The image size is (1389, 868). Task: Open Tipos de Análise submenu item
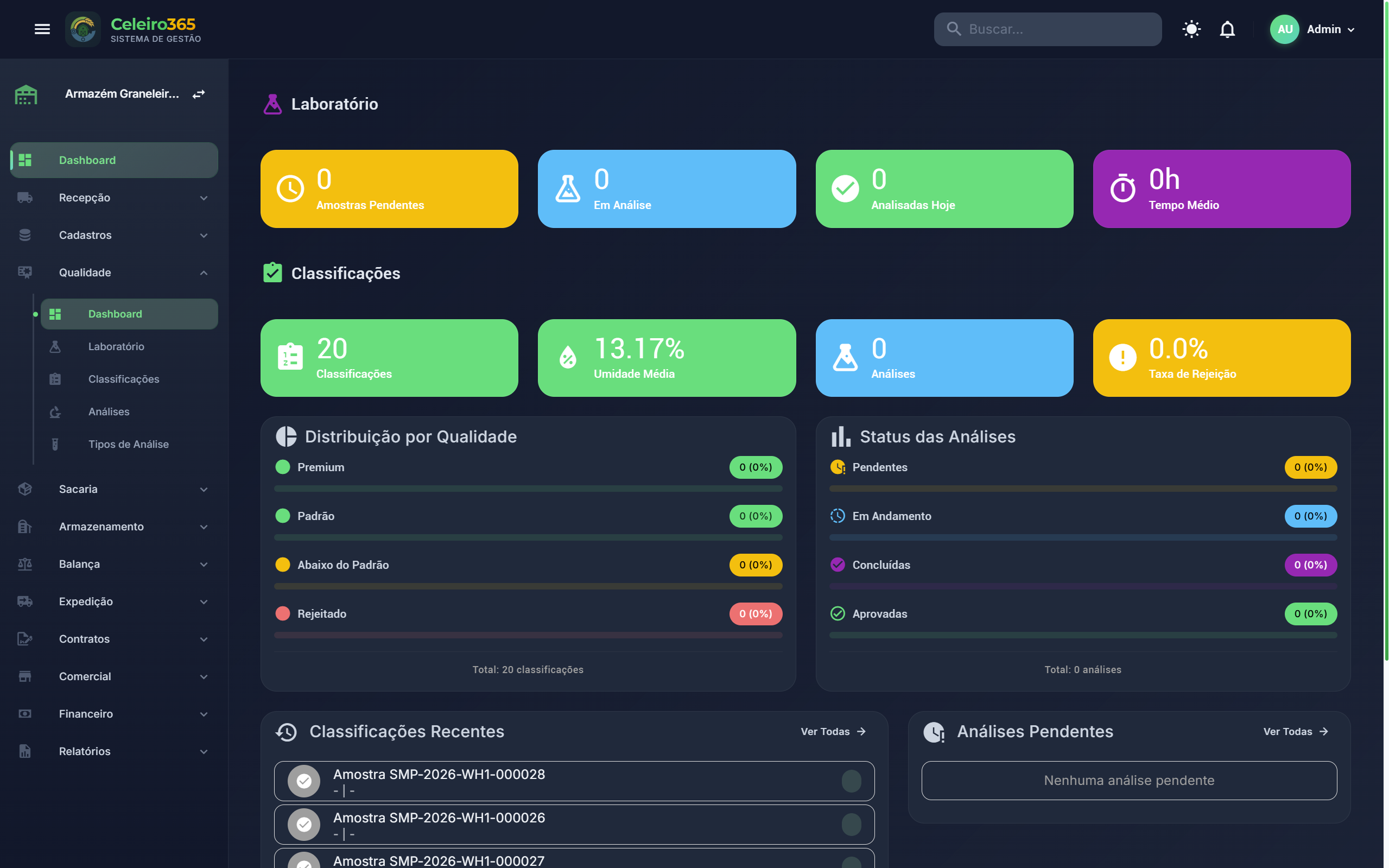[x=129, y=445]
